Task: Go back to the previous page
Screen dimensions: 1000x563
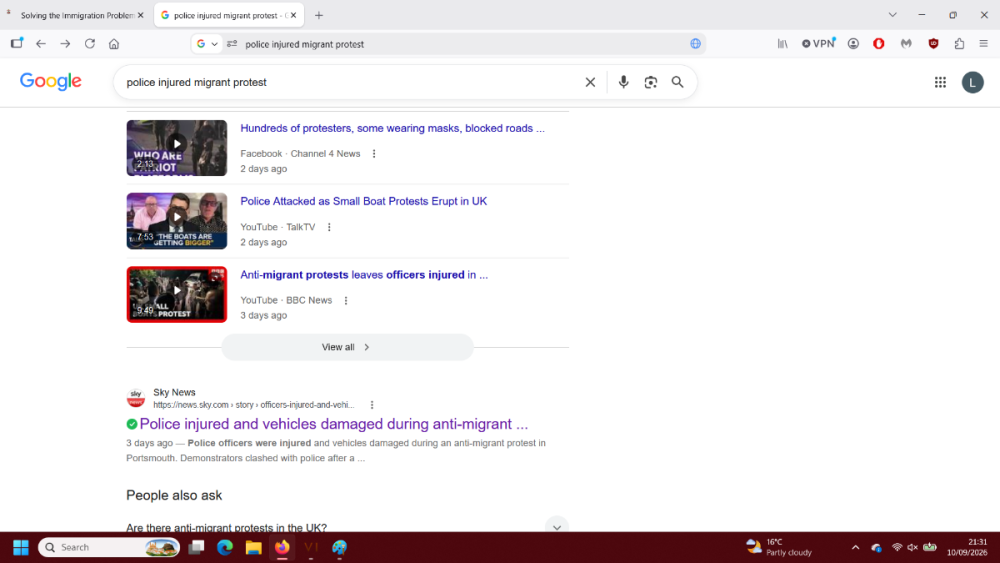Action: click(41, 44)
